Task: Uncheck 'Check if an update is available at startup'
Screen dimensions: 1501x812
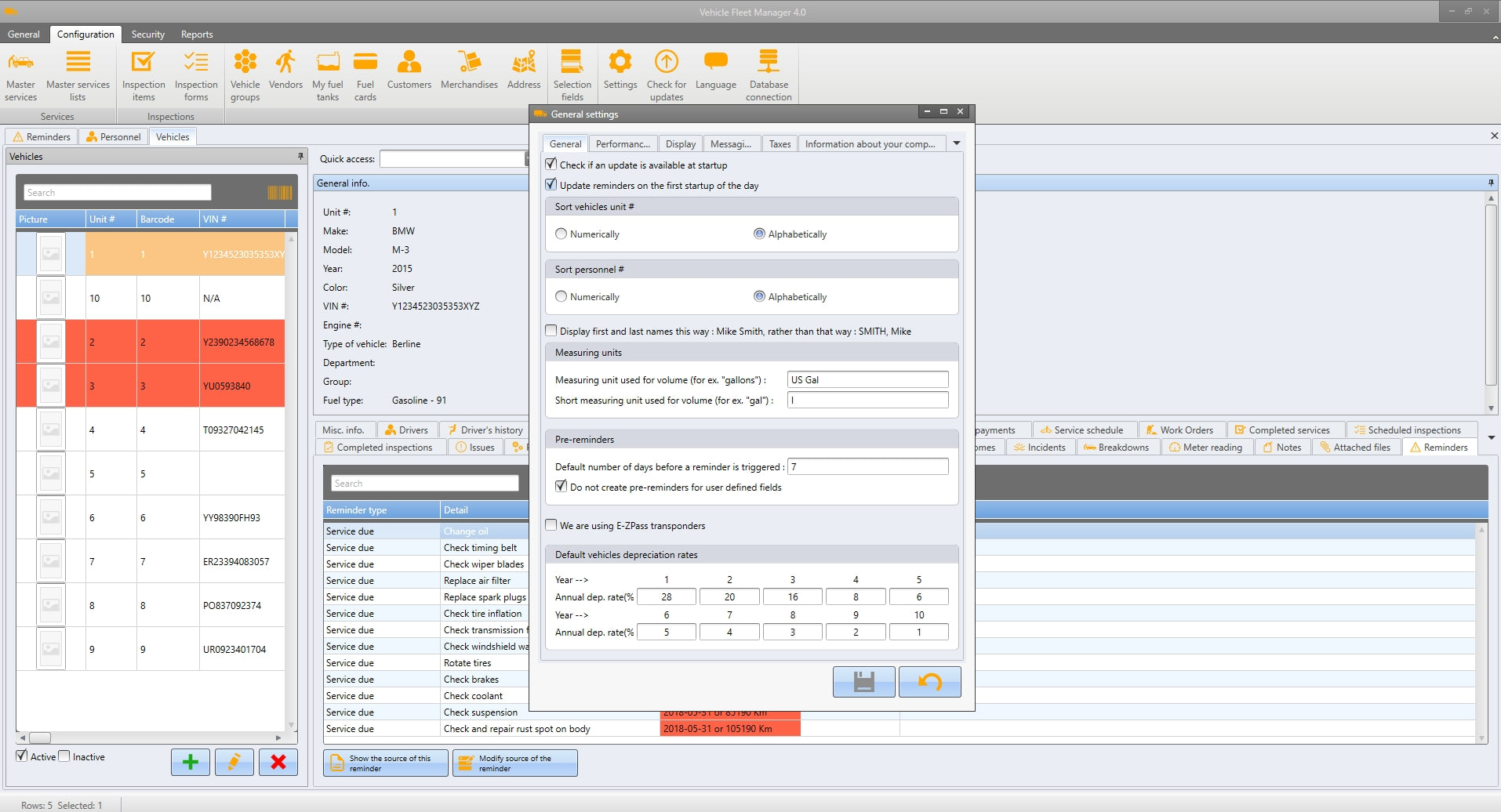Action: (x=551, y=165)
